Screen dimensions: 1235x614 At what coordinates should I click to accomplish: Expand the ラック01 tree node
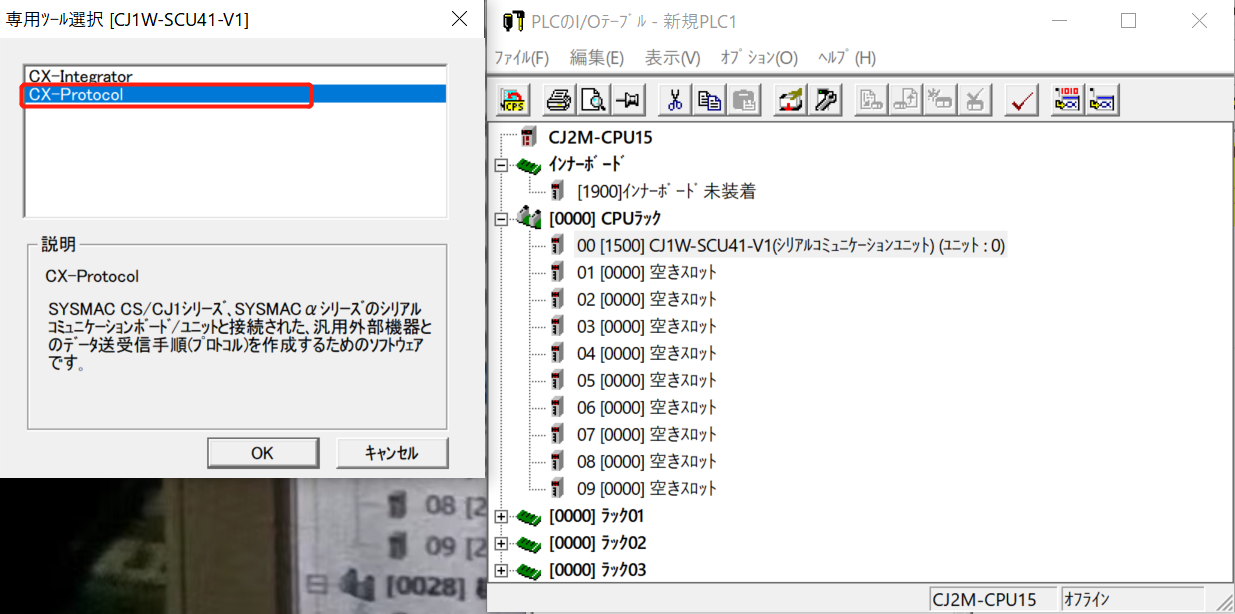coord(501,516)
